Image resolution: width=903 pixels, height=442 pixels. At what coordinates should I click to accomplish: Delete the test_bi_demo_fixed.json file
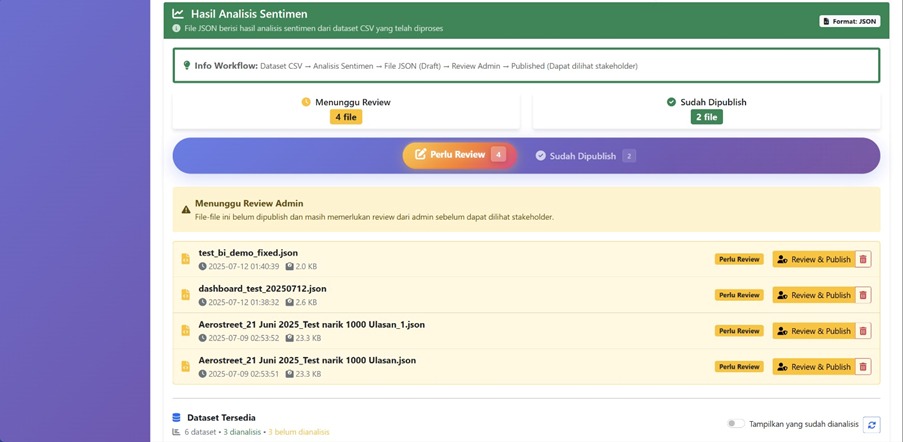click(x=863, y=259)
